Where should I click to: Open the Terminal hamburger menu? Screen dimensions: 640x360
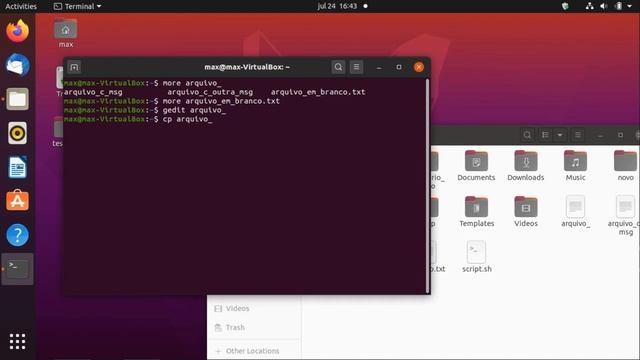click(x=356, y=67)
